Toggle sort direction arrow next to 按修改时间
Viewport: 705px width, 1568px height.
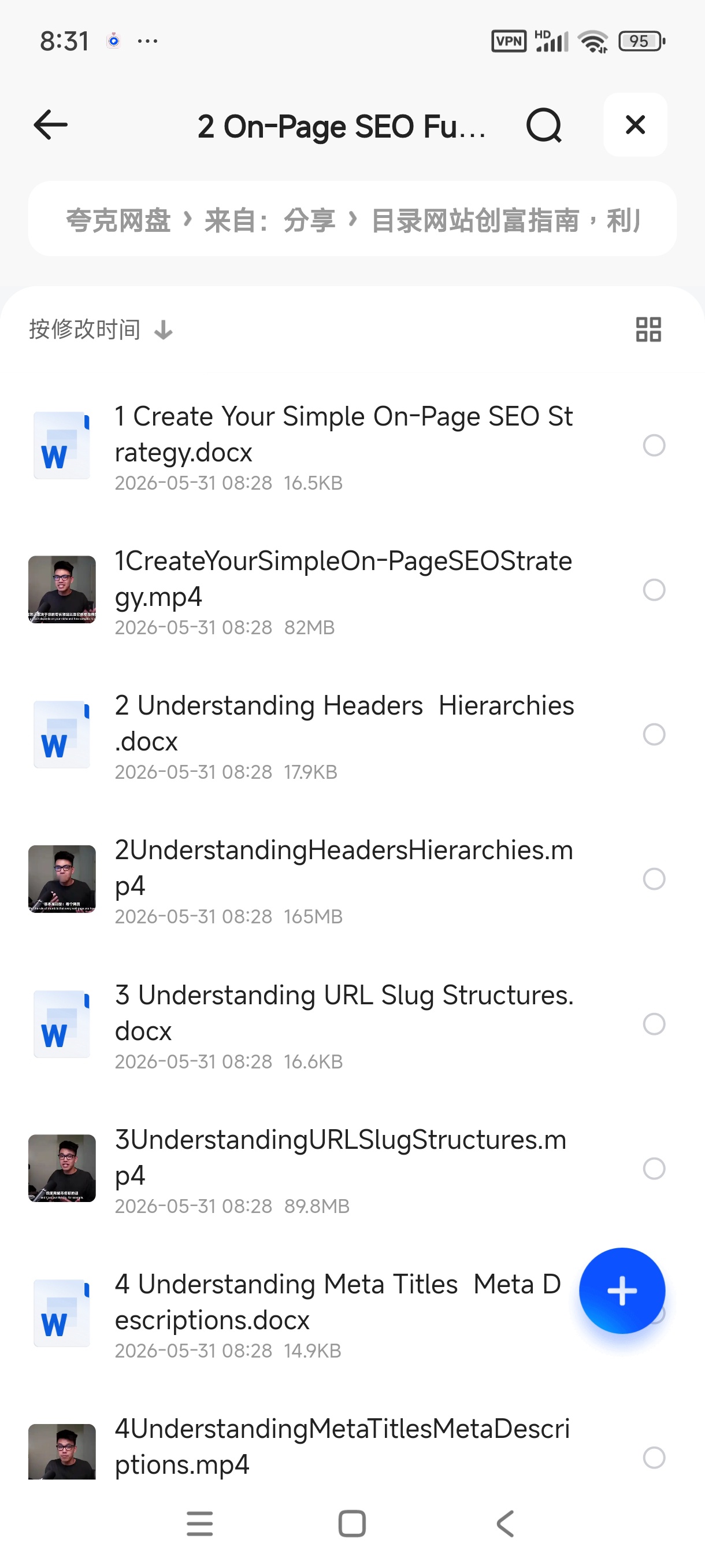tap(163, 331)
